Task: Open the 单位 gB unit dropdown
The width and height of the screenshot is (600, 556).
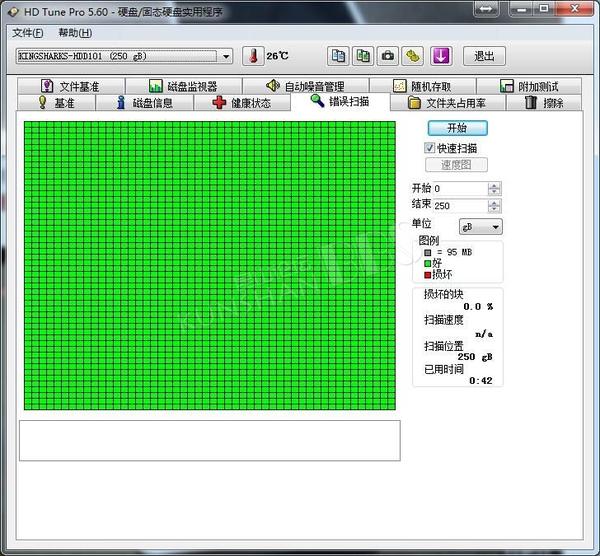Action: pyautogui.click(x=481, y=227)
